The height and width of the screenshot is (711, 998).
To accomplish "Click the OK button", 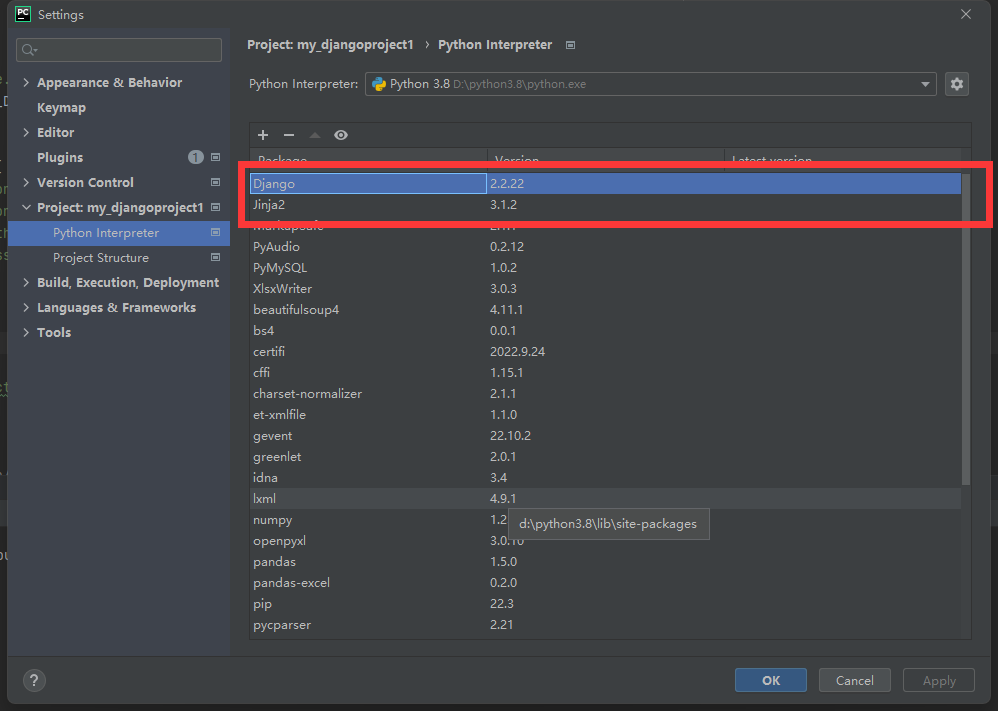I will [x=771, y=680].
